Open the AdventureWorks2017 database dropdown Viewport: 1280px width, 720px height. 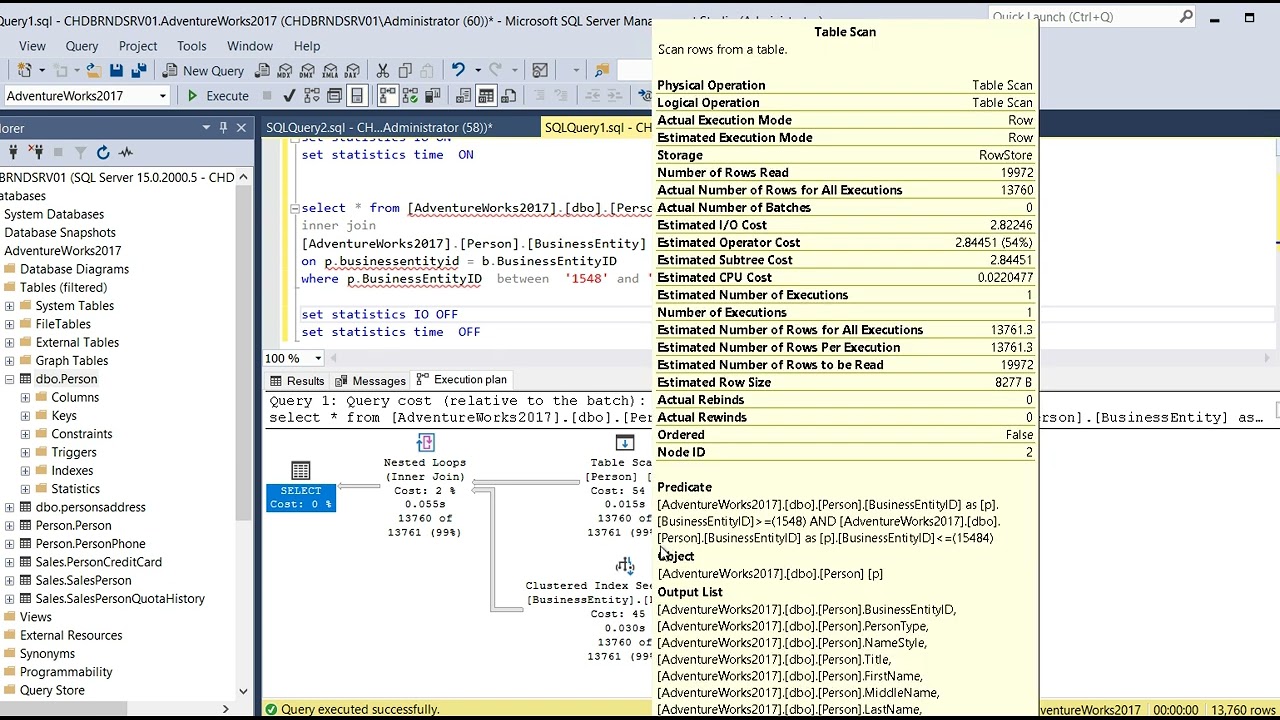pos(162,96)
